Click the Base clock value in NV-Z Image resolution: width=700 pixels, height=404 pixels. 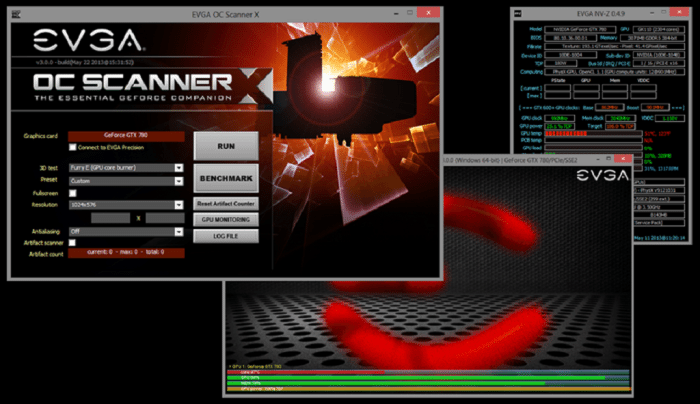click(609, 108)
